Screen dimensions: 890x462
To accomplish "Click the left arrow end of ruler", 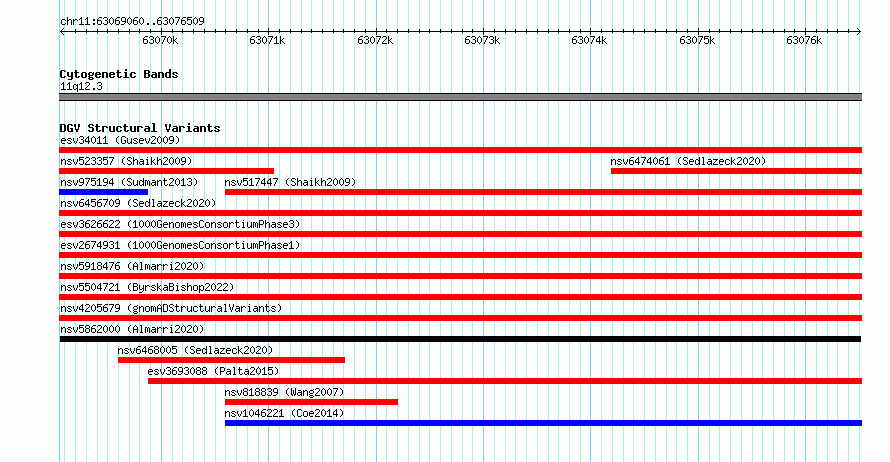I will [62, 32].
